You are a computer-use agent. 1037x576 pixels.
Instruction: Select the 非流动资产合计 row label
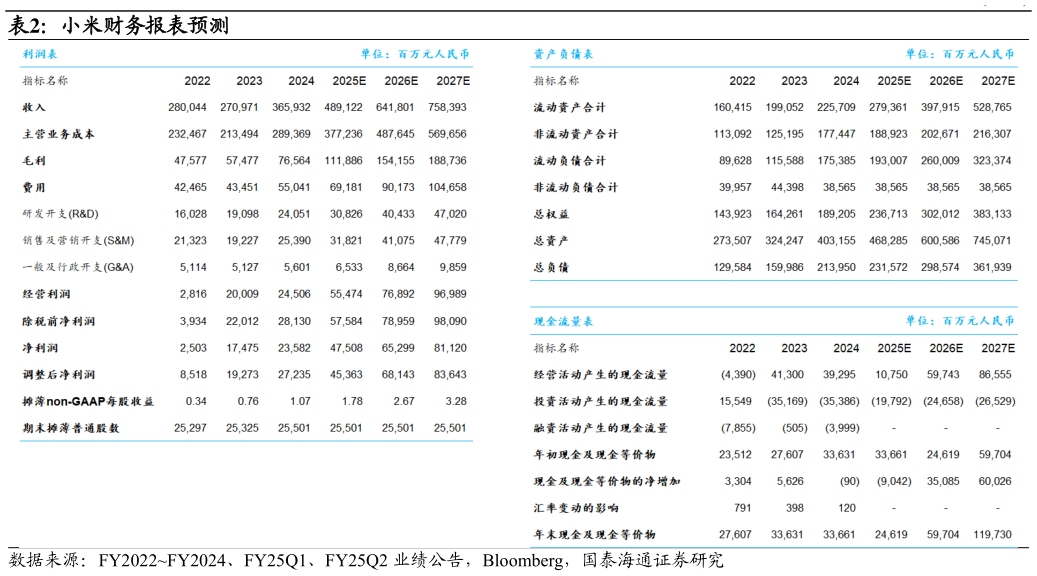(575, 134)
